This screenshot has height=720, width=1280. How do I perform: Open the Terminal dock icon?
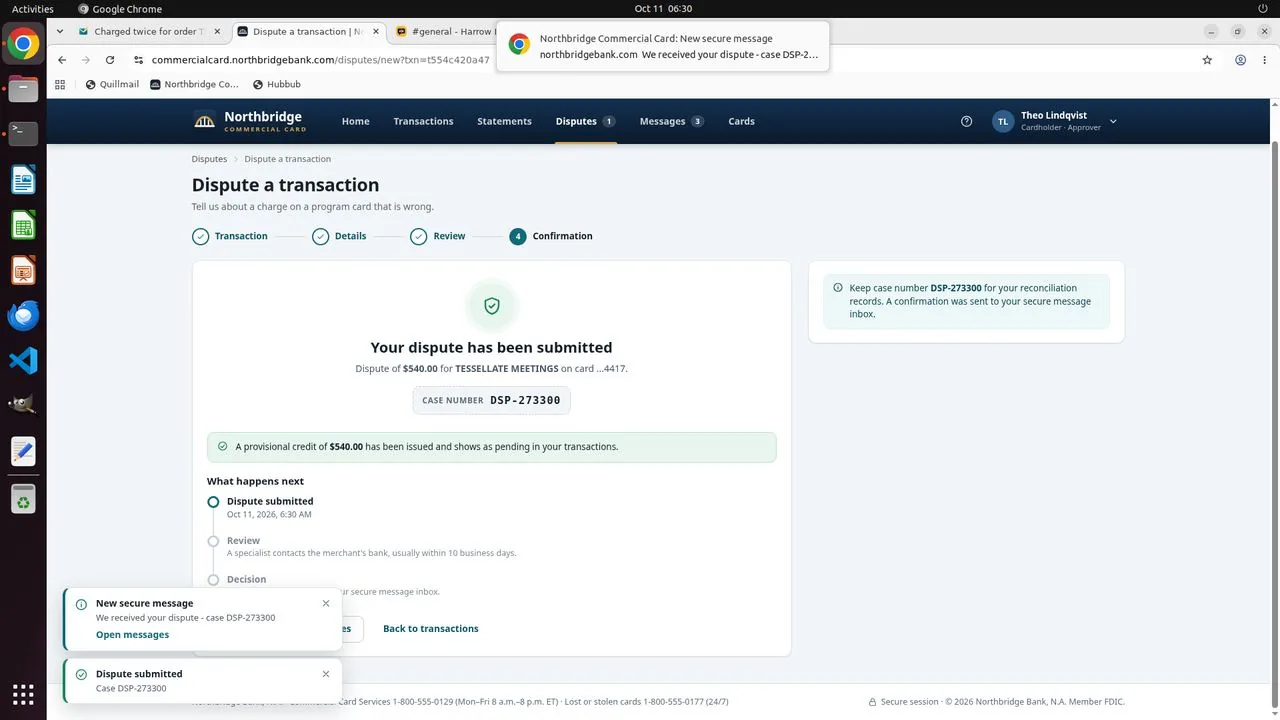click(23, 133)
